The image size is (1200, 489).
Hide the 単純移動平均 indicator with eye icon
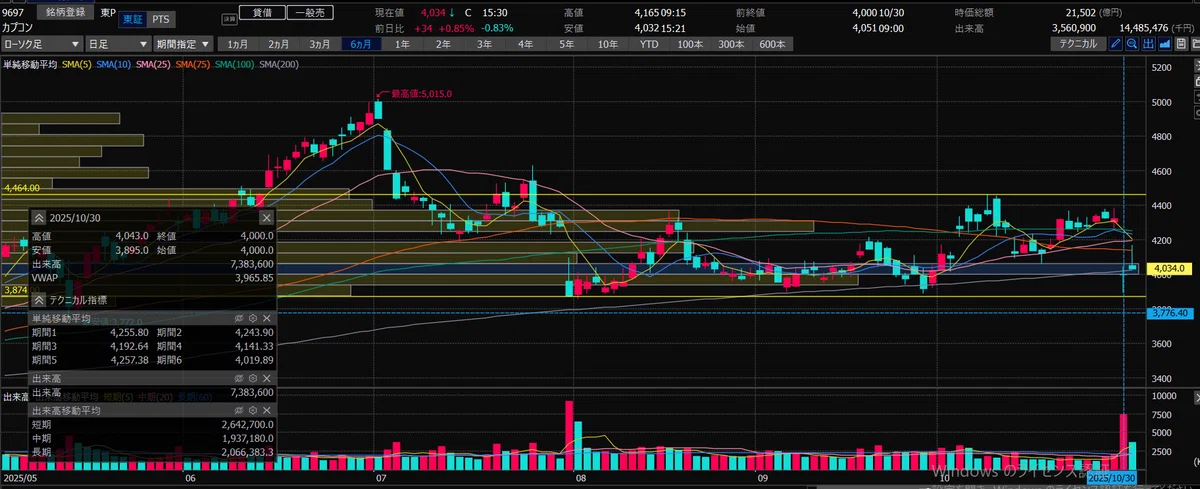[x=239, y=318]
